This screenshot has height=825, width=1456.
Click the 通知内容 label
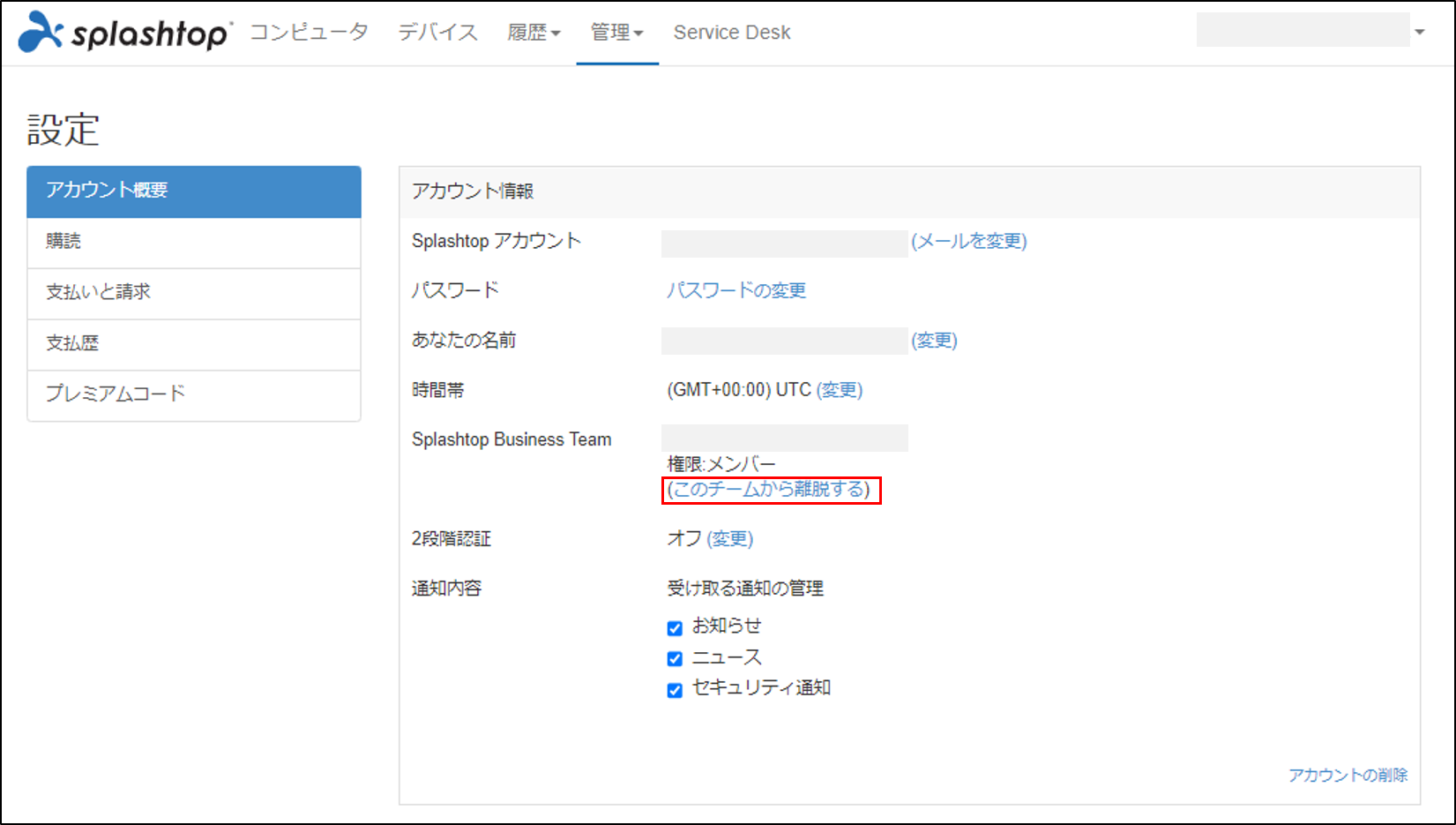[447, 588]
